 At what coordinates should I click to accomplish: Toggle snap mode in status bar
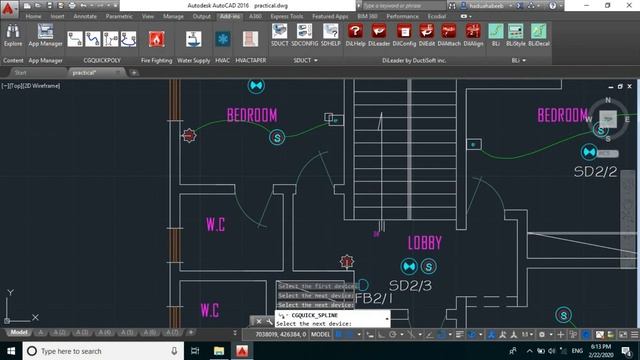coord(349,335)
